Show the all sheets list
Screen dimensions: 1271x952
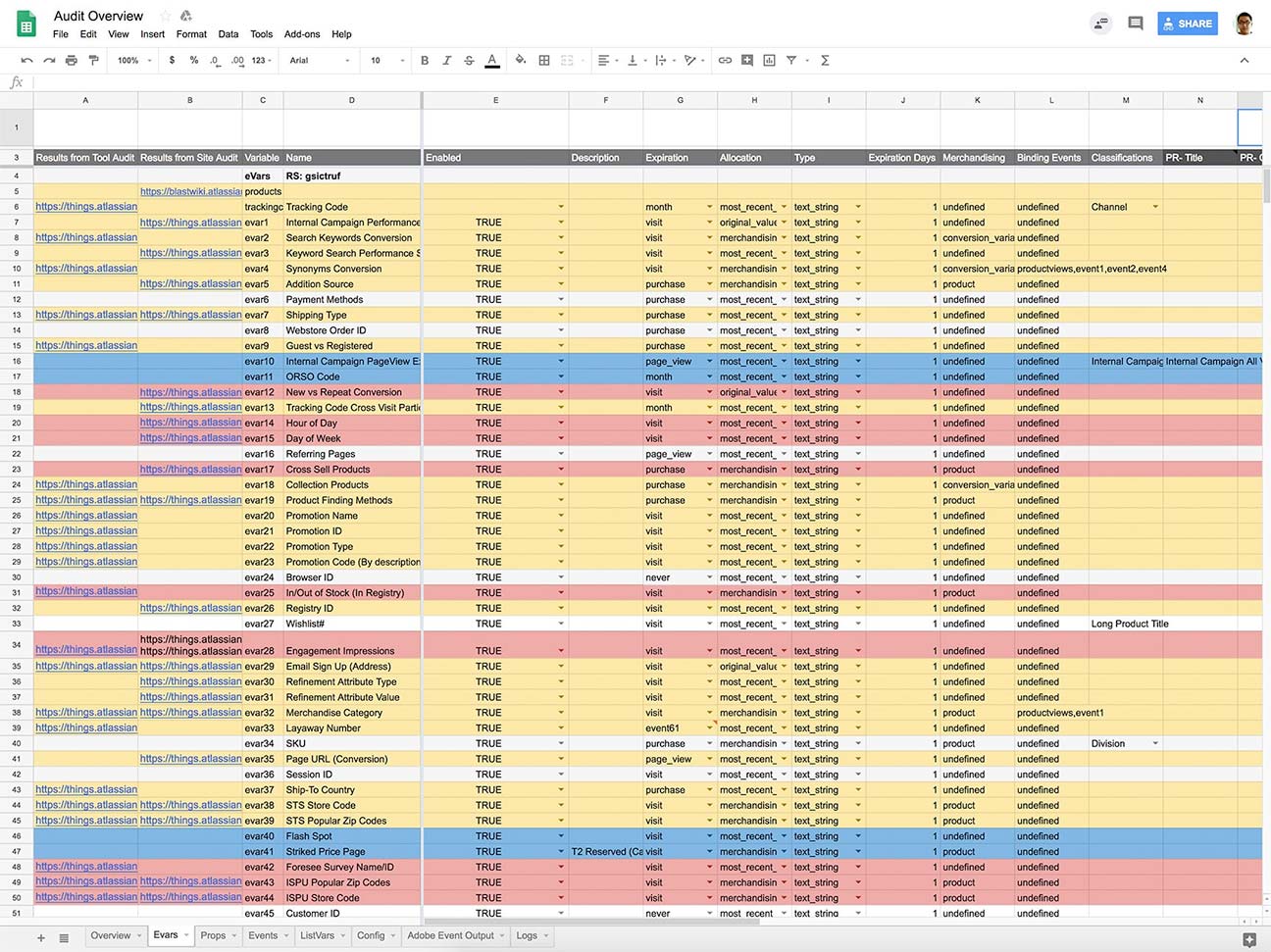coord(64,937)
